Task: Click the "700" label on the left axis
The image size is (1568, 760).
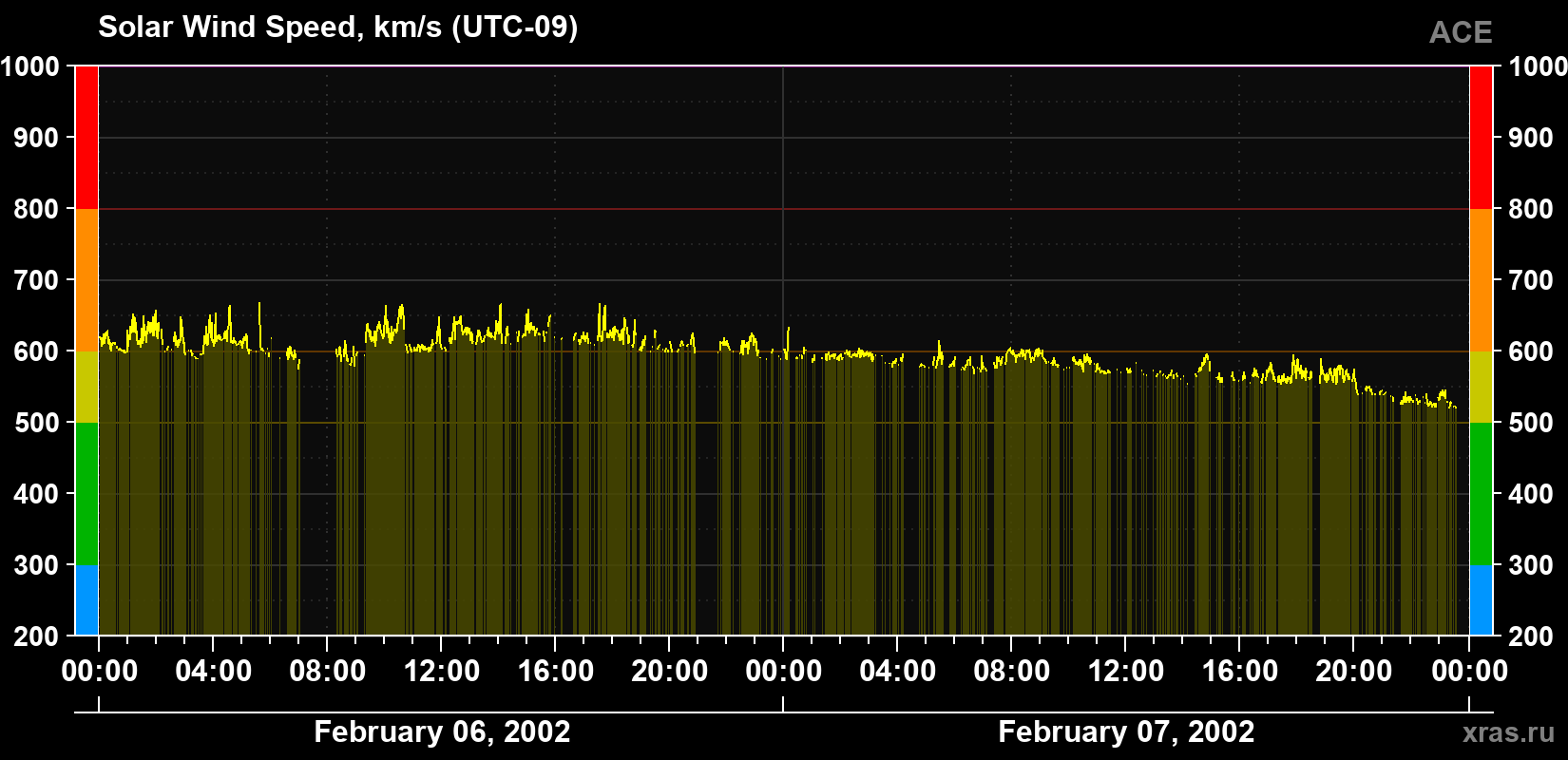Action: point(37,280)
